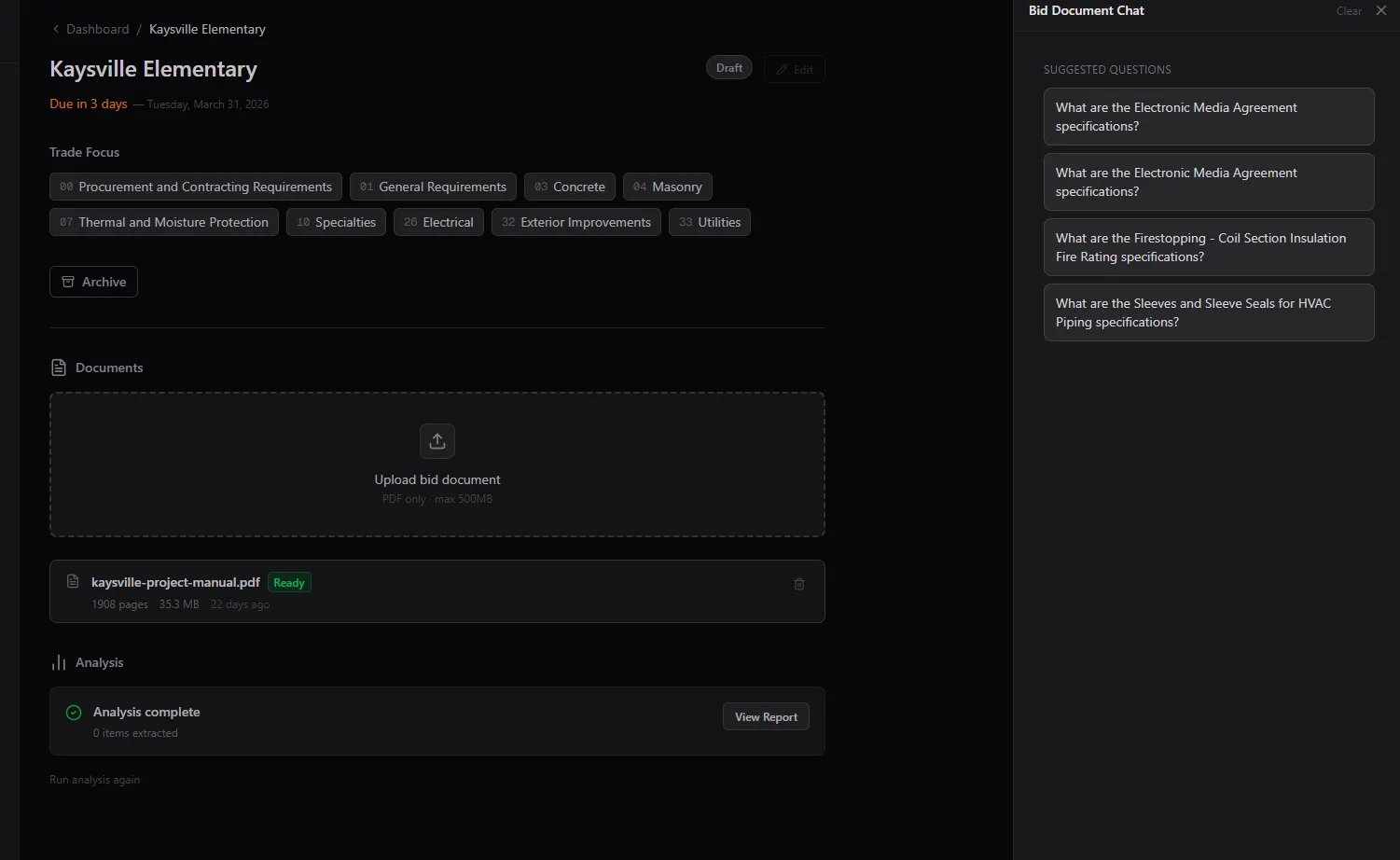Close the Bid Document Chat panel
Image resolution: width=1400 pixels, height=860 pixels.
pyautogui.click(x=1381, y=11)
